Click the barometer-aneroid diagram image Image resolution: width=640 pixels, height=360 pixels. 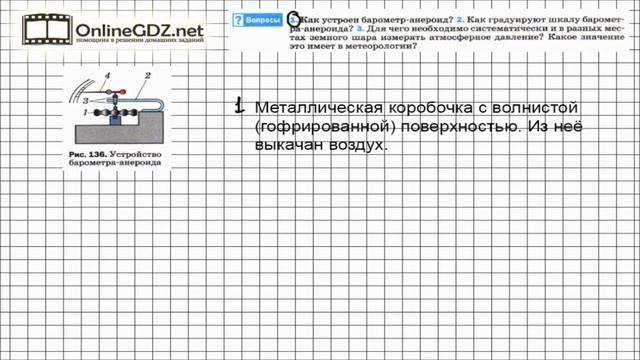click(x=116, y=108)
